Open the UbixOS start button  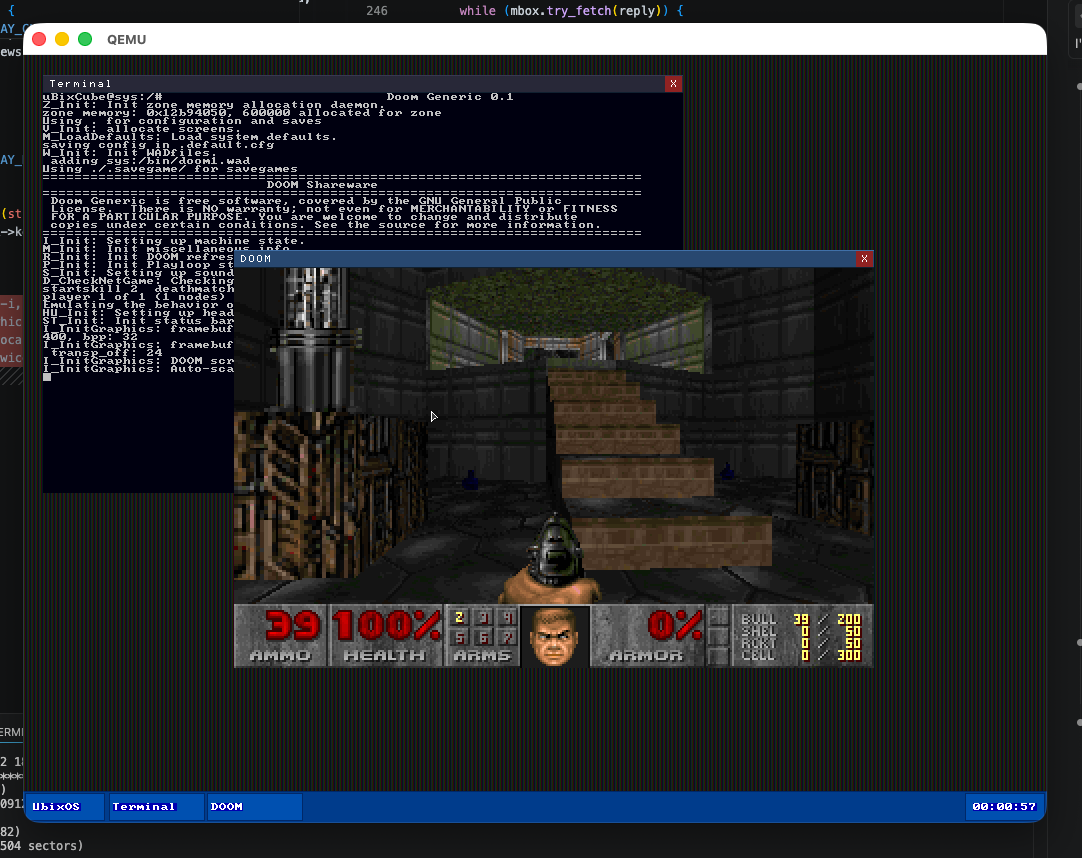(x=66, y=806)
